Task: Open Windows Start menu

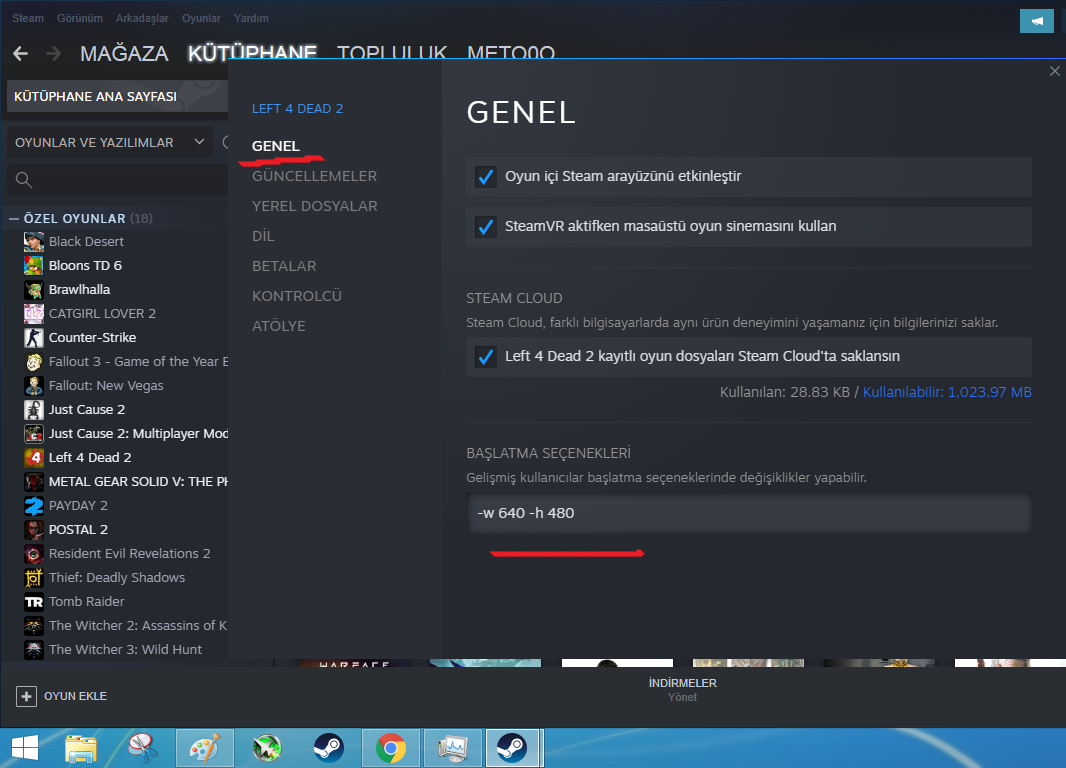Action: pyautogui.click(x=24, y=748)
